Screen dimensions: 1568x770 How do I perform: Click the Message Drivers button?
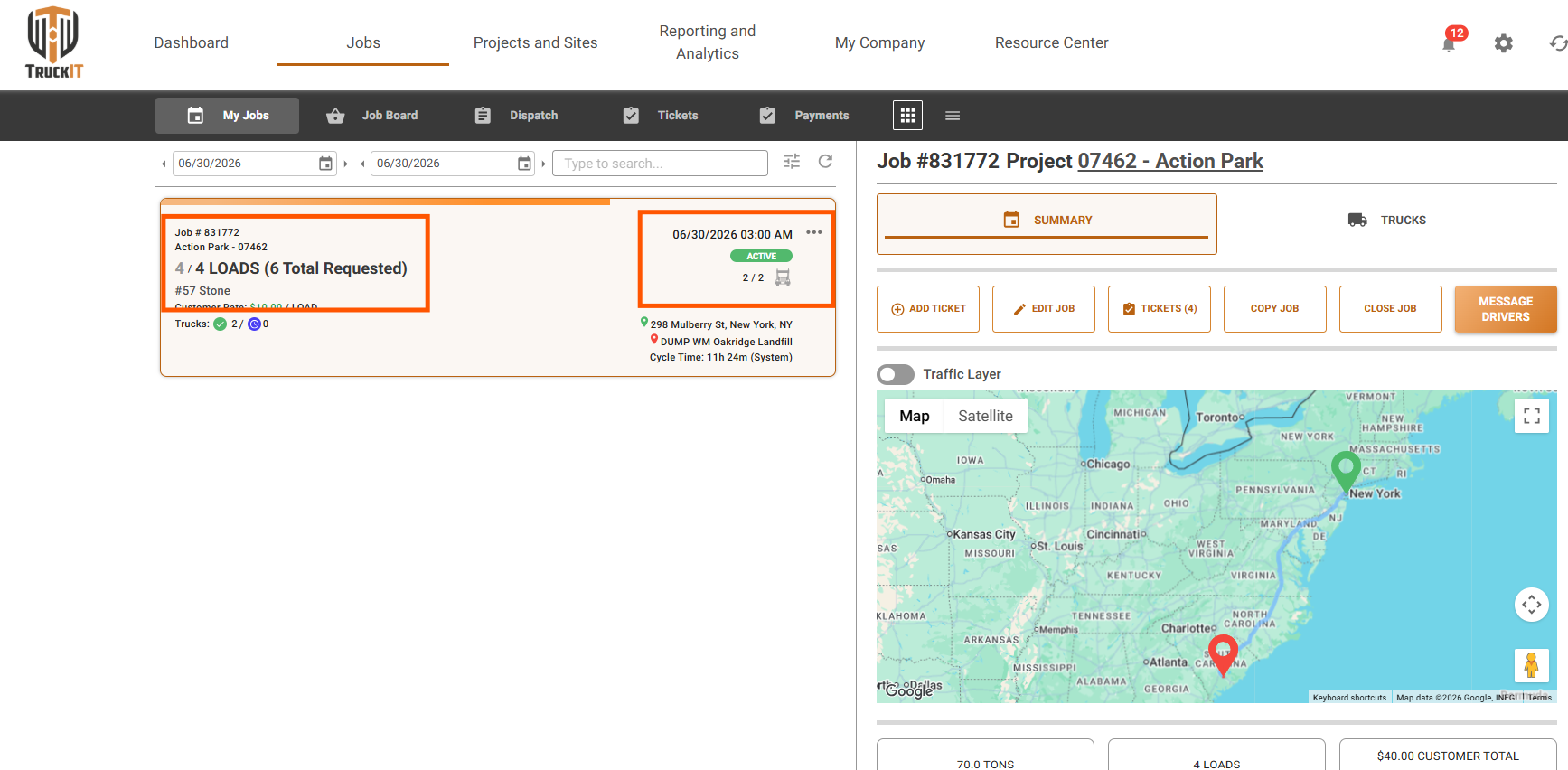pyautogui.click(x=1506, y=309)
